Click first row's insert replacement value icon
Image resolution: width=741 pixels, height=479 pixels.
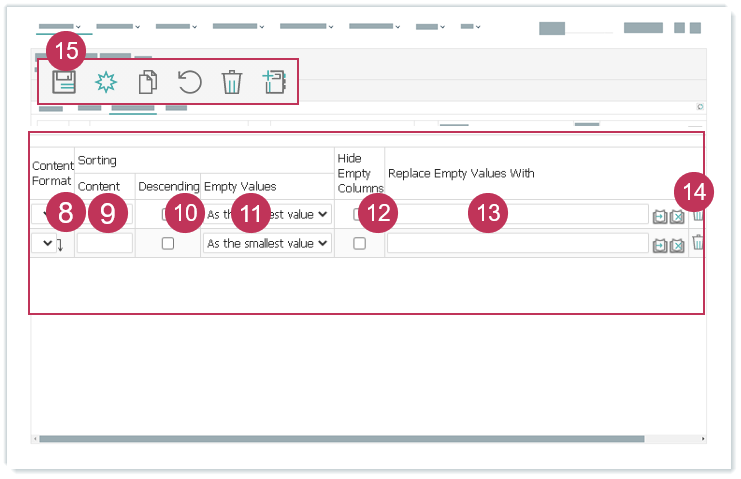point(660,215)
